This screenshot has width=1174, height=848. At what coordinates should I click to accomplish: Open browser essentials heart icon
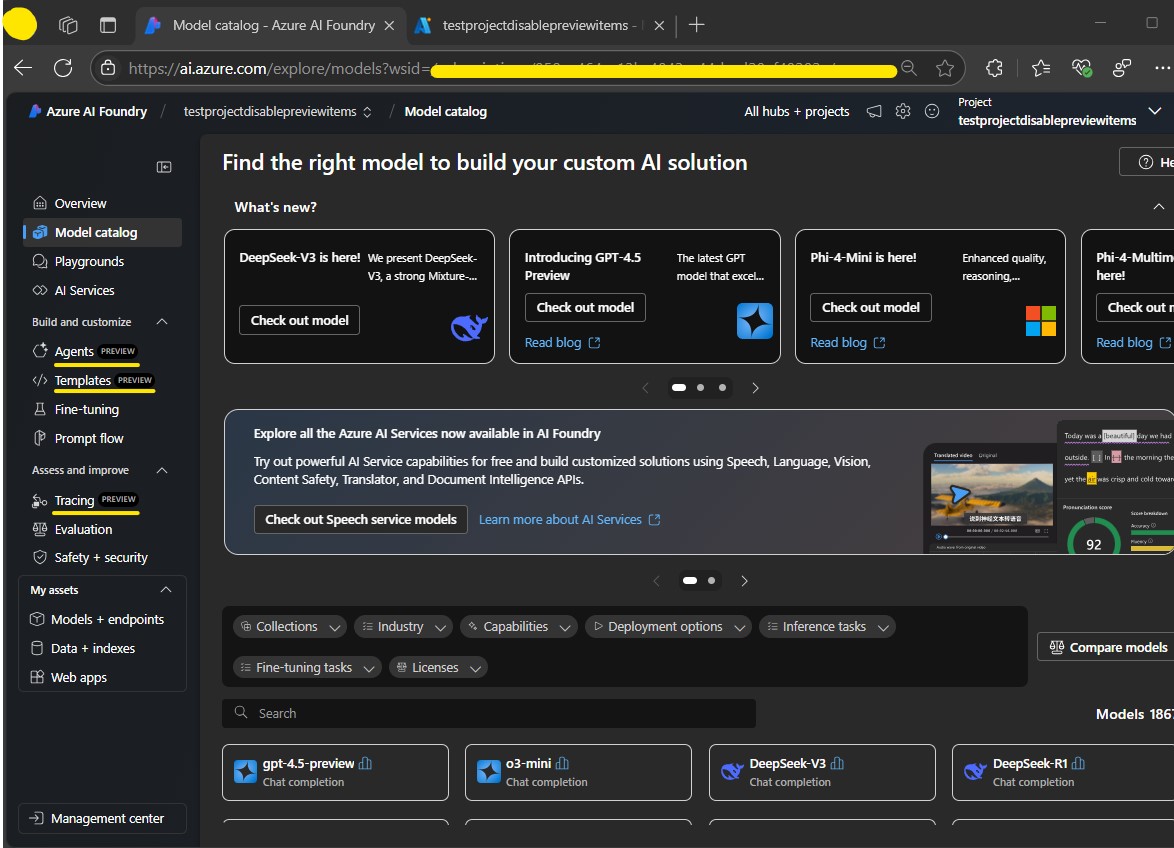[x=1081, y=68]
